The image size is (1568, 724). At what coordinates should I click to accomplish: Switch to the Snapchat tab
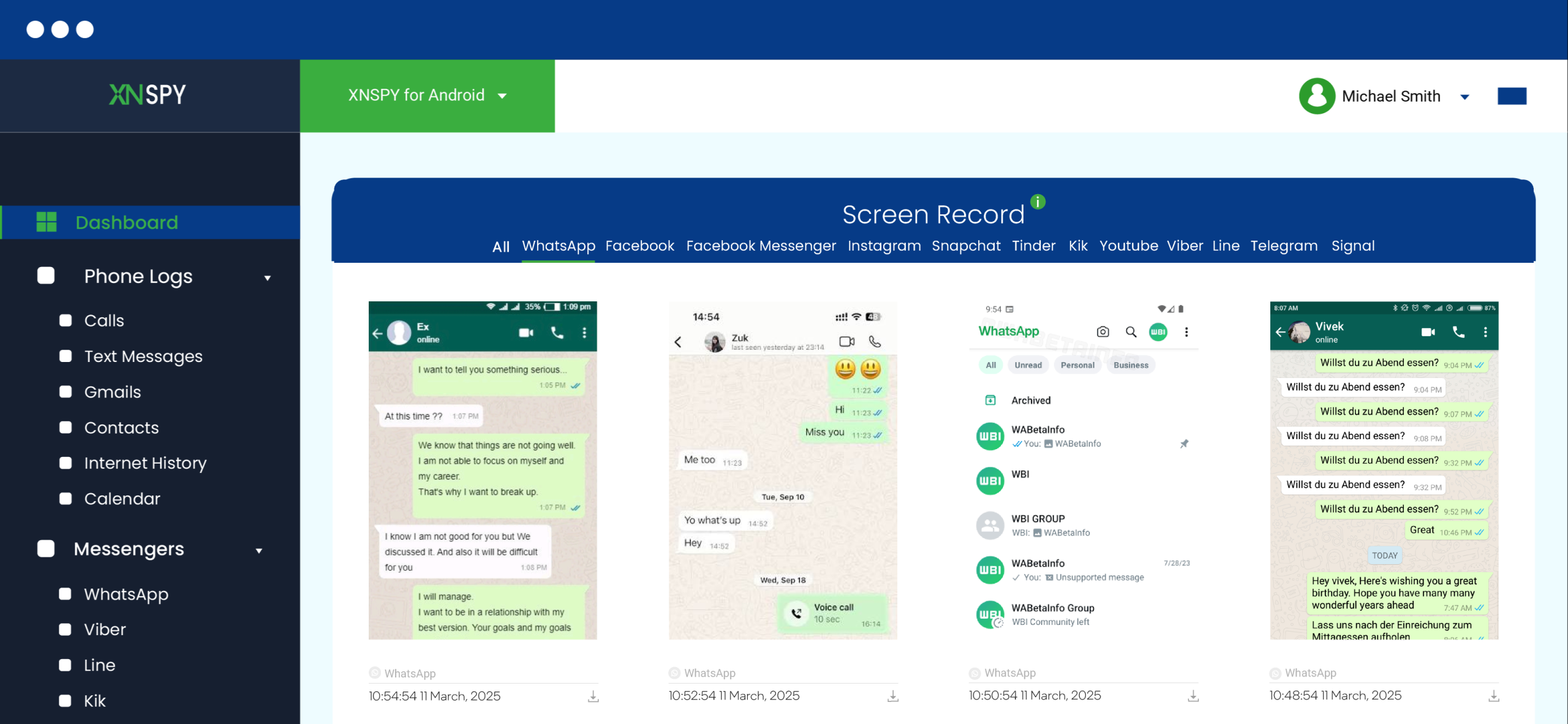pyautogui.click(x=966, y=246)
